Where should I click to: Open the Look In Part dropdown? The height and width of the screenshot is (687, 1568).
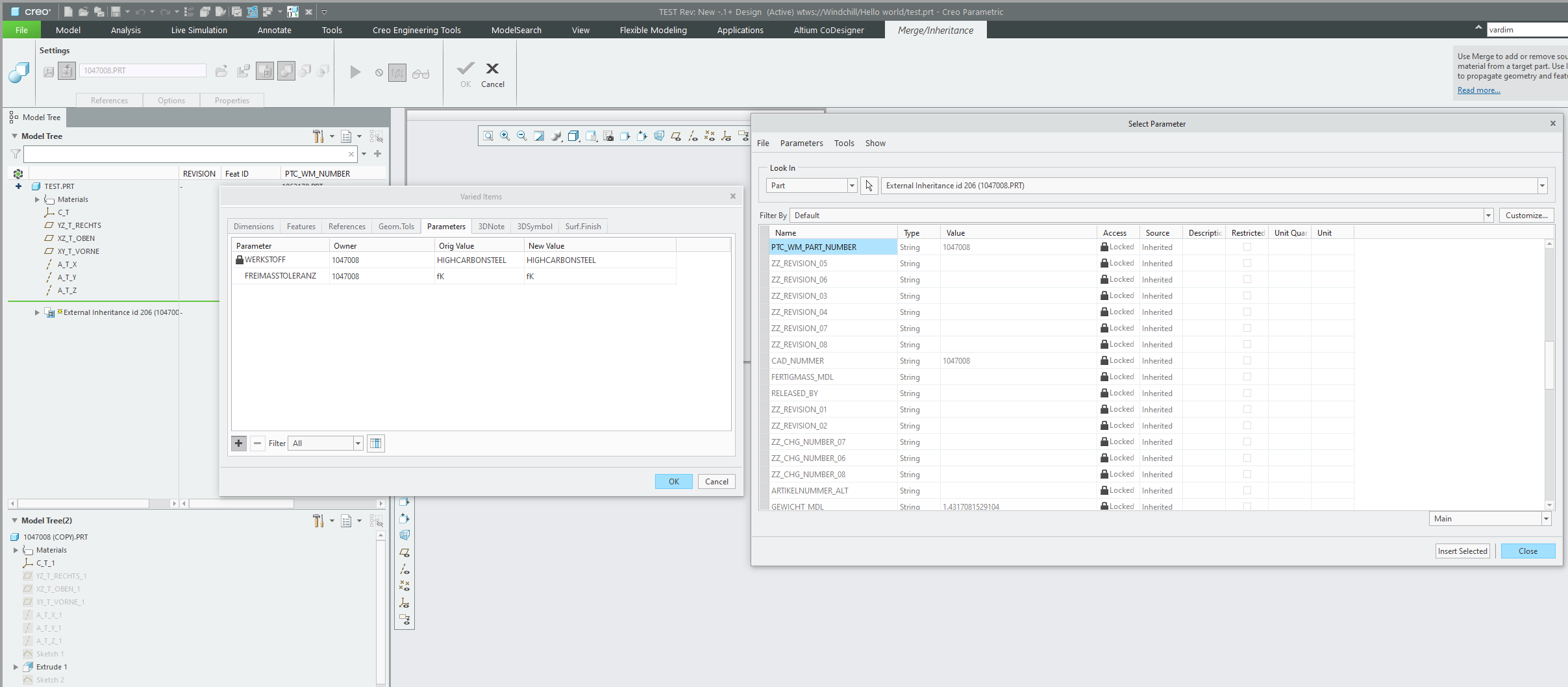pyautogui.click(x=851, y=185)
